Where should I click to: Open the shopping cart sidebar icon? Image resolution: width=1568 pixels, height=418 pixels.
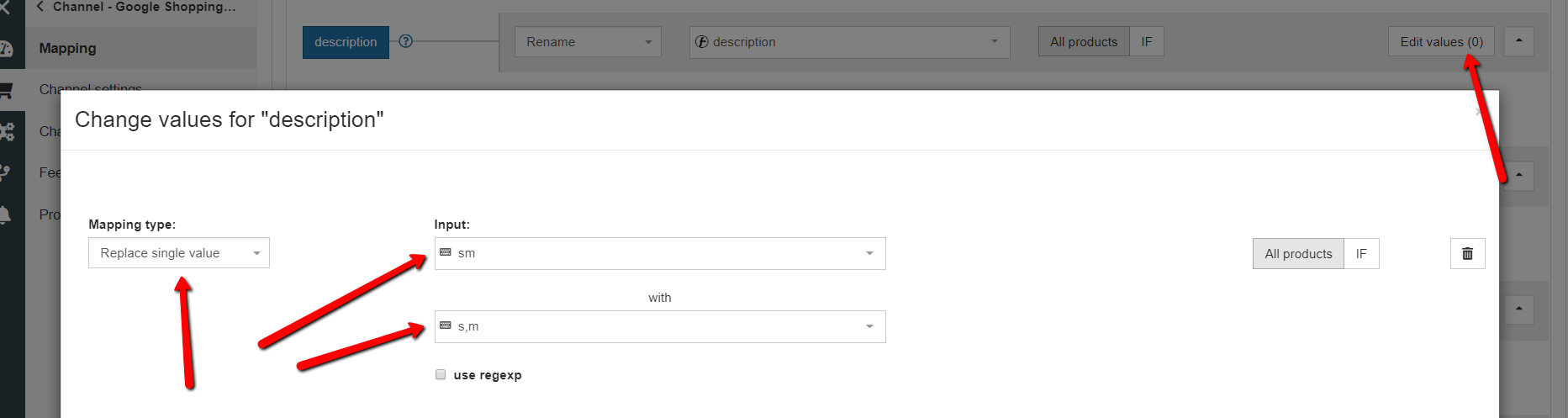pos(7,90)
